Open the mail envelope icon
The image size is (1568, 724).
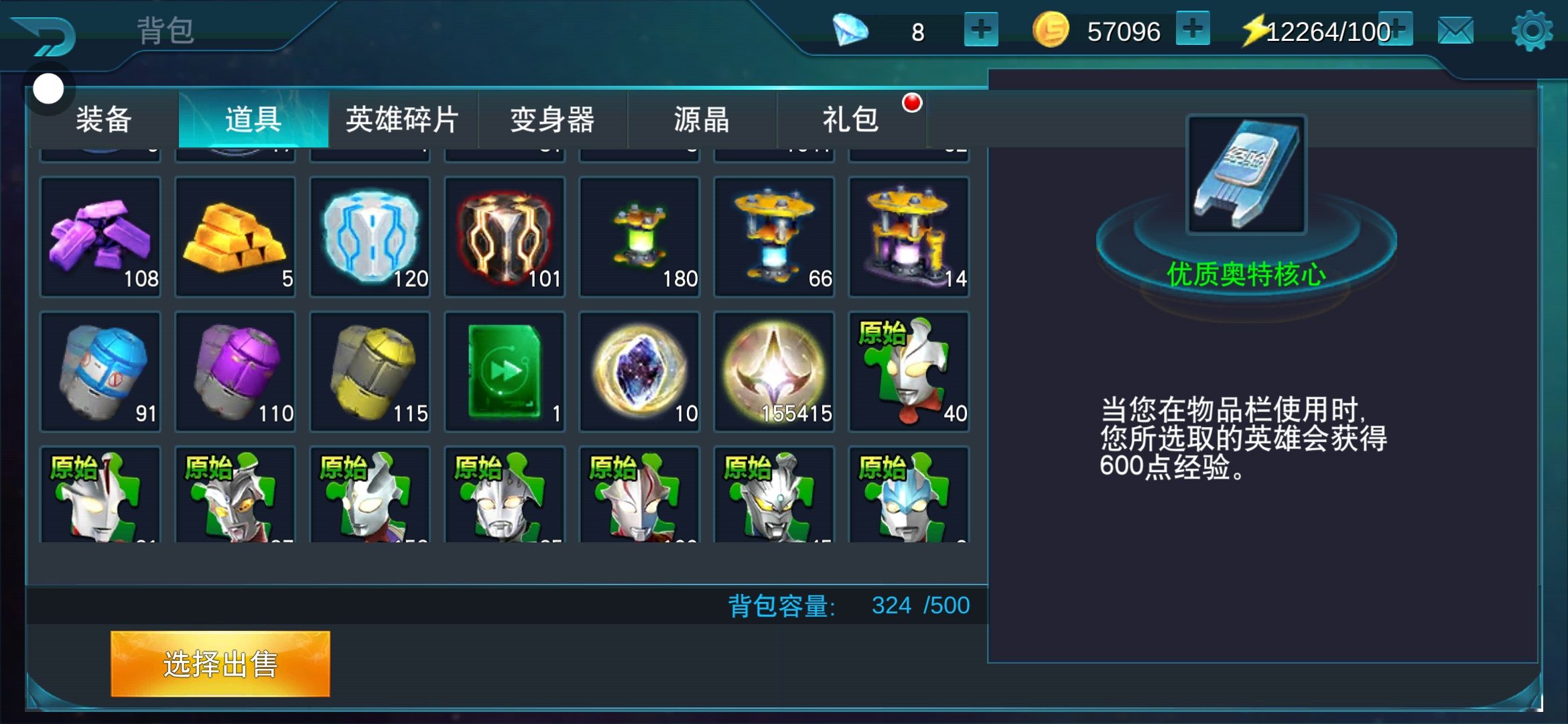pos(1455,31)
